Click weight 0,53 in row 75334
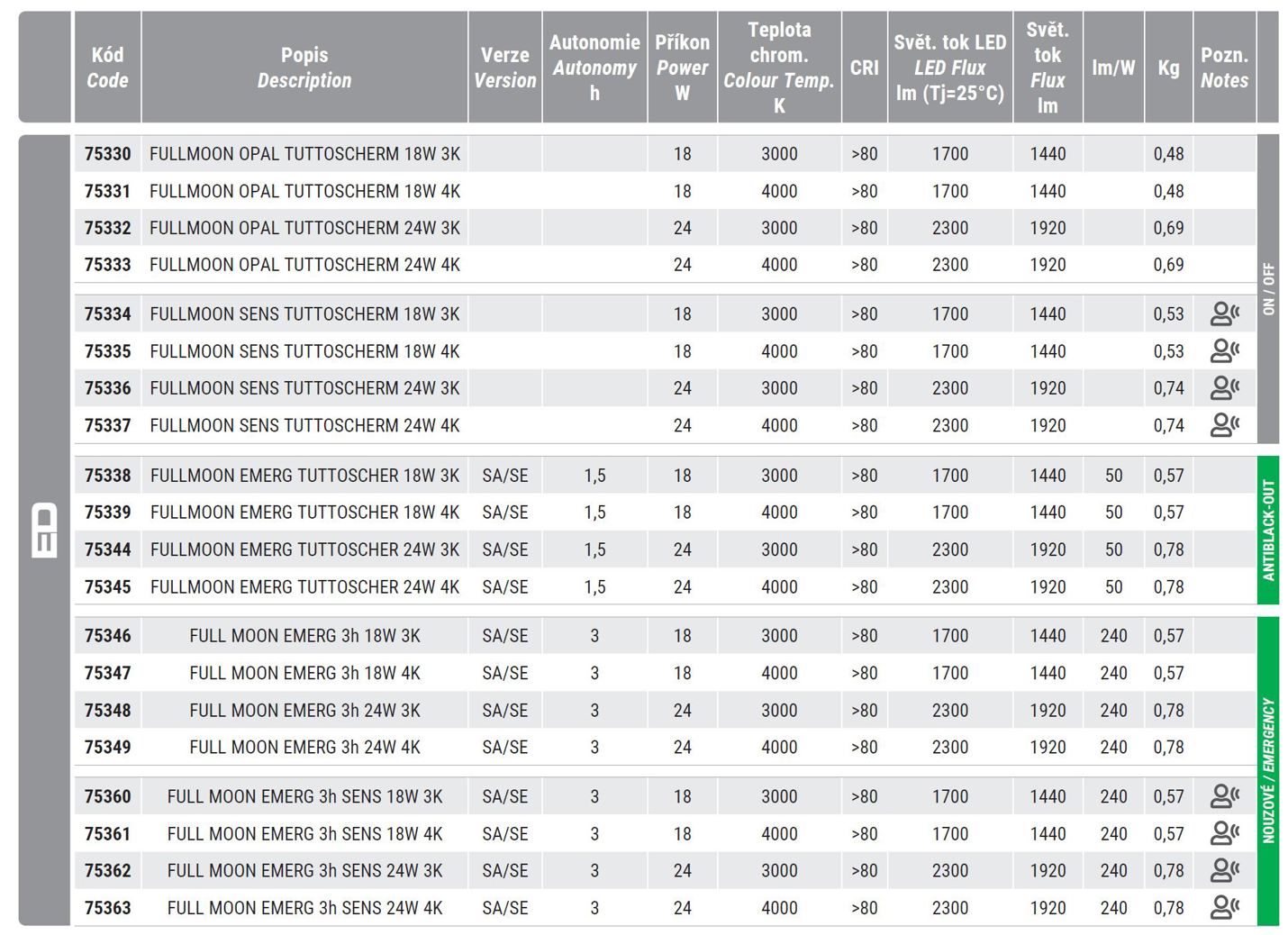This screenshot has width=1288, height=935. click(x=1169, y=313)
